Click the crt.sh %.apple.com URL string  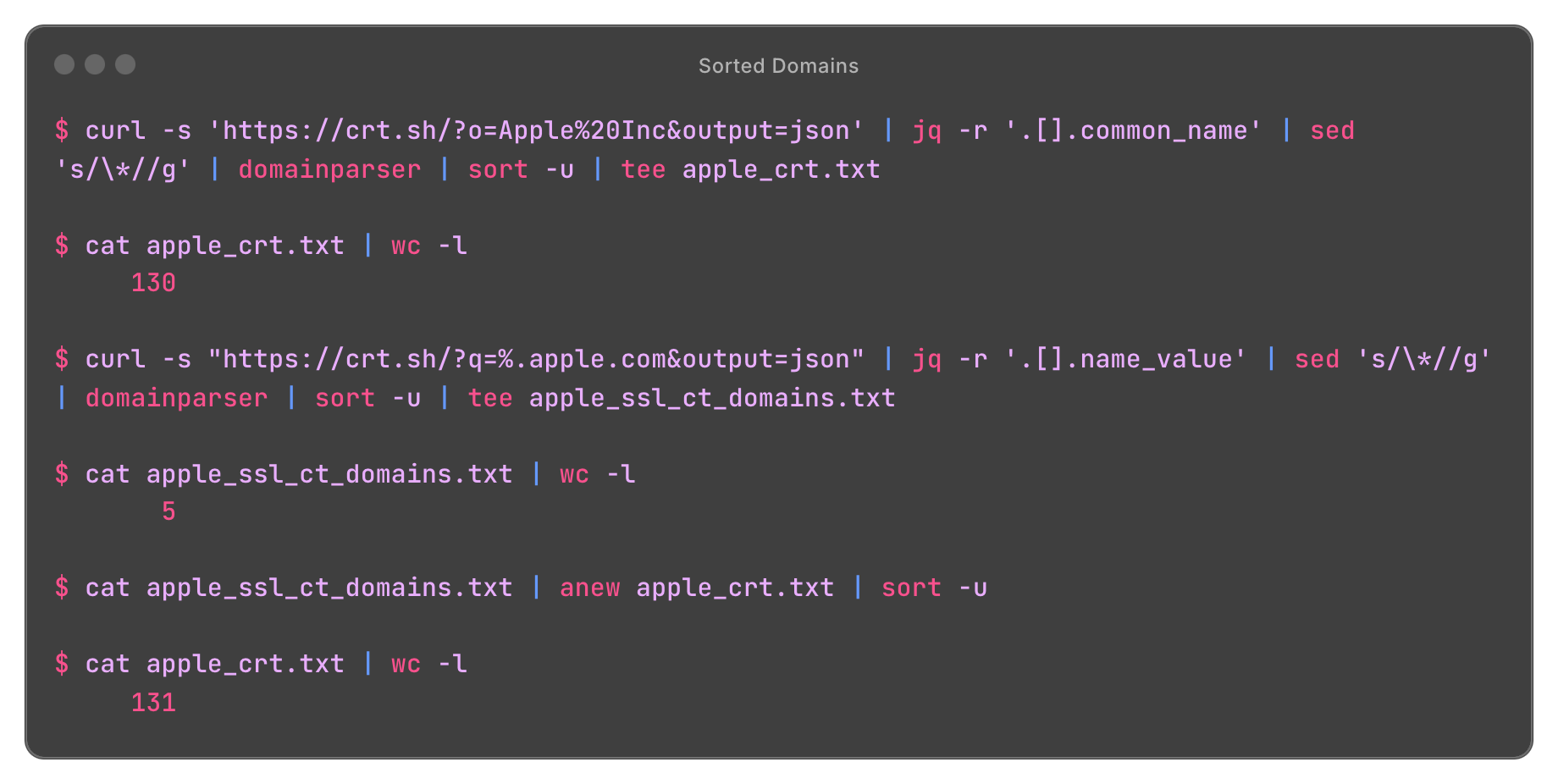536,359
